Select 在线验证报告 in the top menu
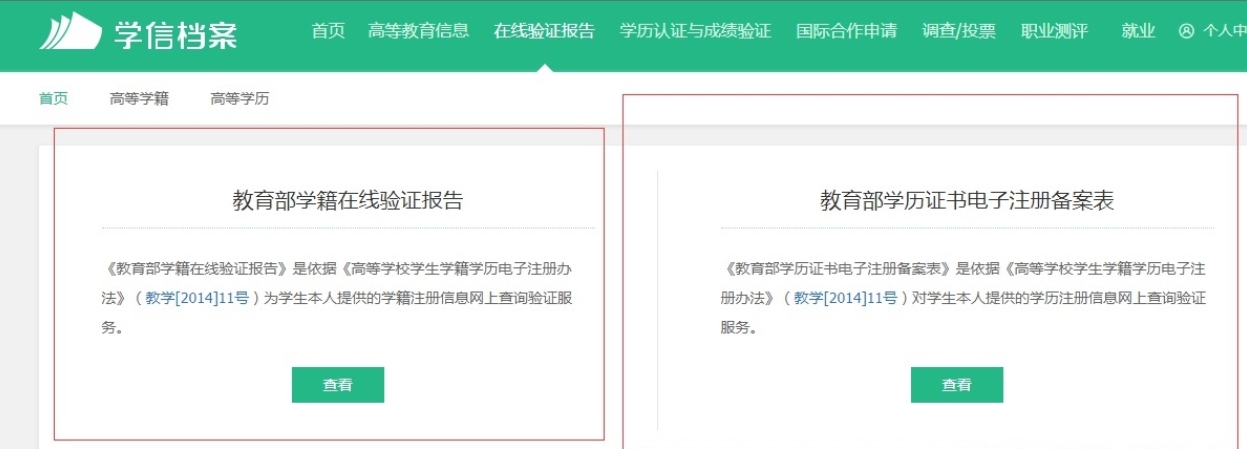The width and height of the screenshot is (1247, 449). pyautogui.click(x=544, y=31)
